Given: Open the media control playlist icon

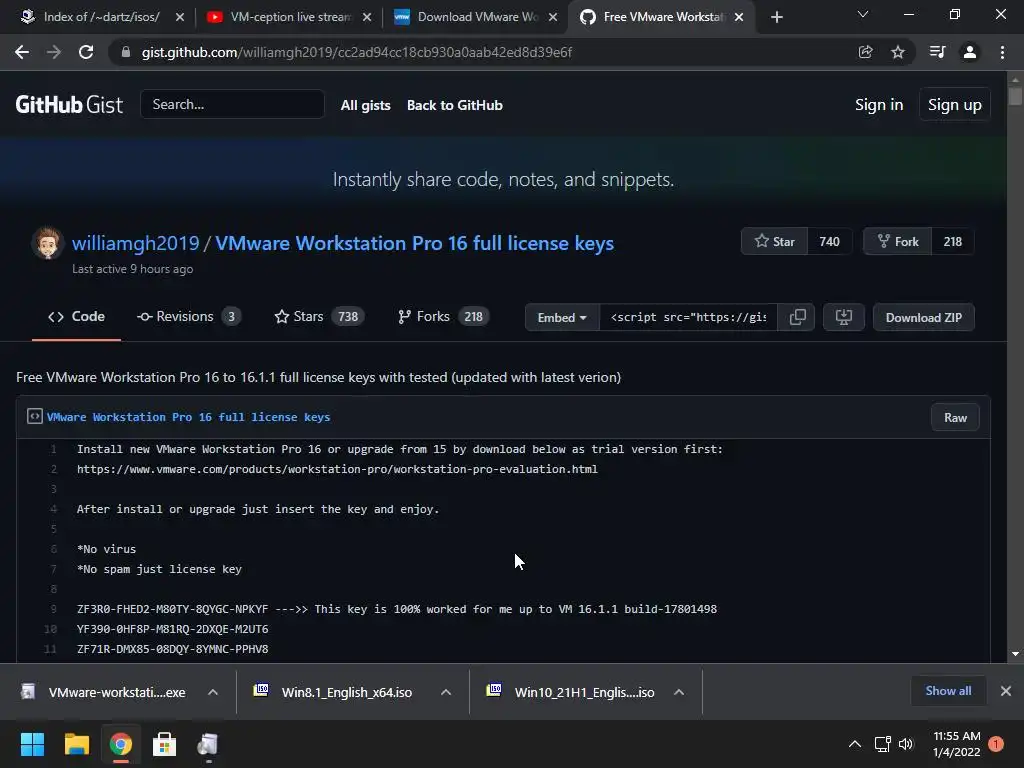Looking at the screenshot, I should [937, 52].
